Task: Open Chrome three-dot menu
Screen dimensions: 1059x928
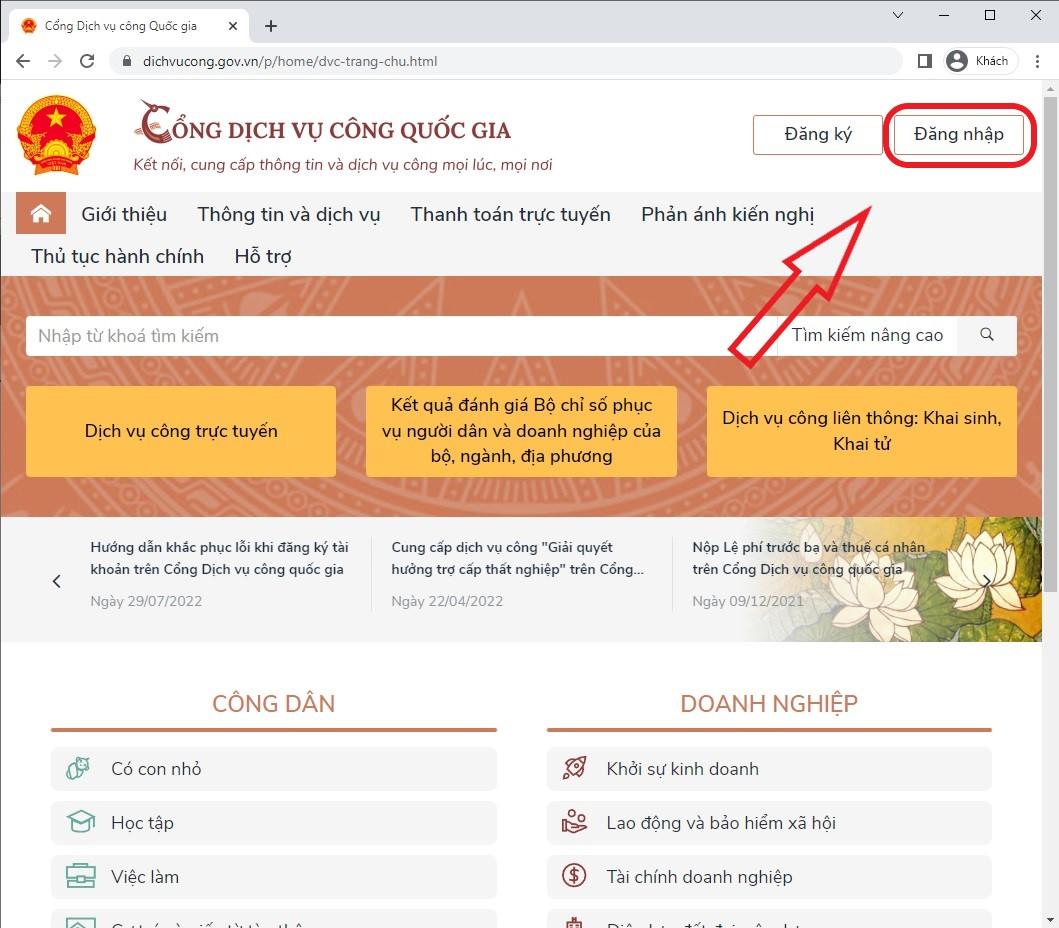Action: pyautogui.click(x=1037, y=61)
